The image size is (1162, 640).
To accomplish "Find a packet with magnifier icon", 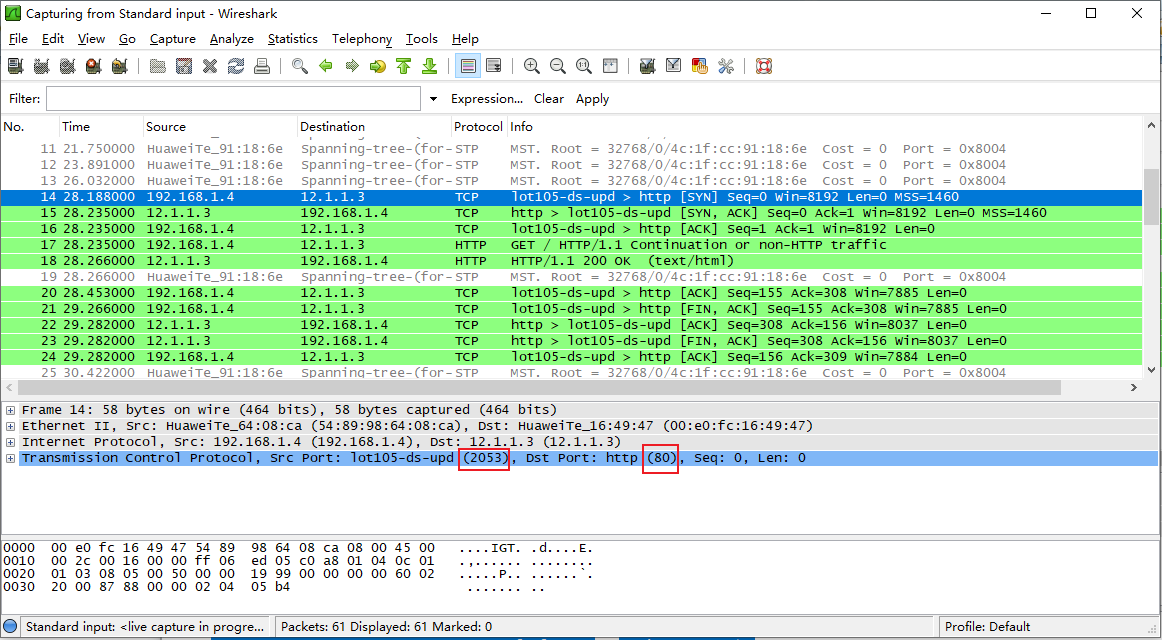I will click(x=299, y=67).
